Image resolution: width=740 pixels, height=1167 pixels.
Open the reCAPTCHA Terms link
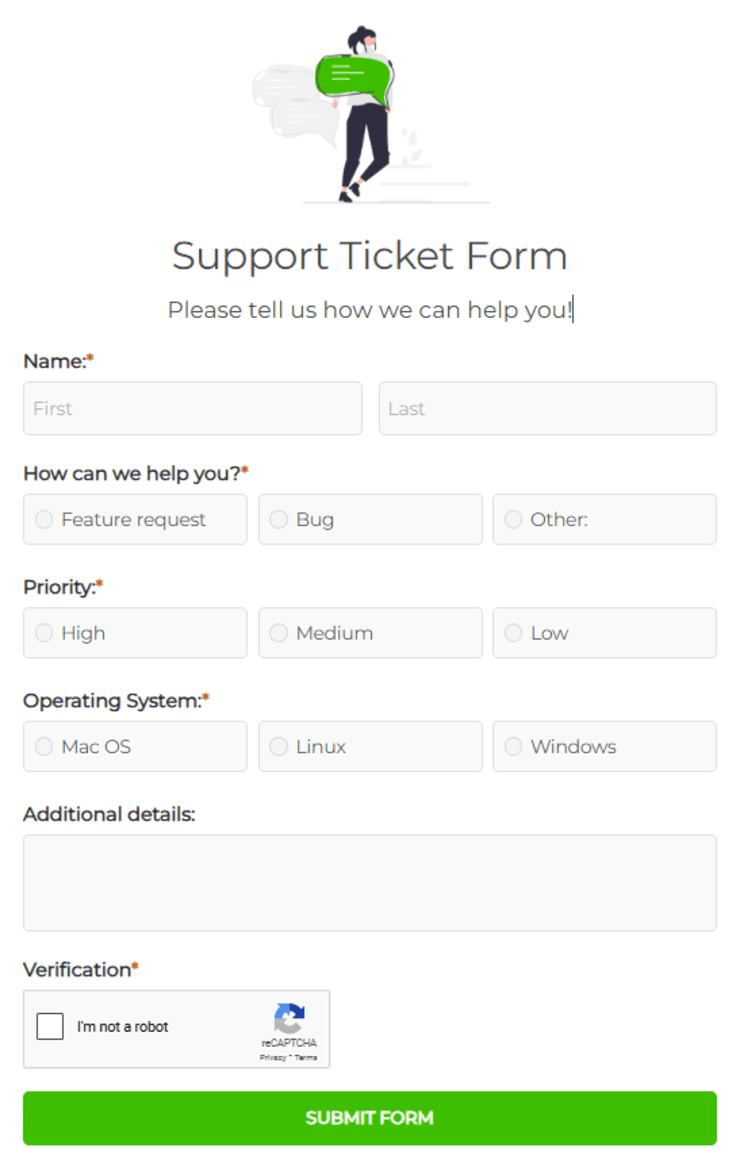tap(305, 1058)
